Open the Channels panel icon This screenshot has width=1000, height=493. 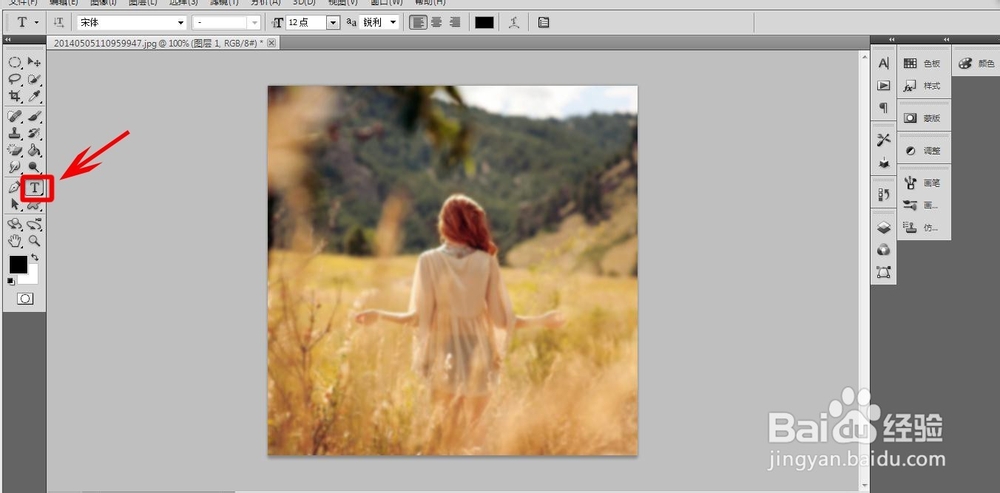tap(883, 249)
